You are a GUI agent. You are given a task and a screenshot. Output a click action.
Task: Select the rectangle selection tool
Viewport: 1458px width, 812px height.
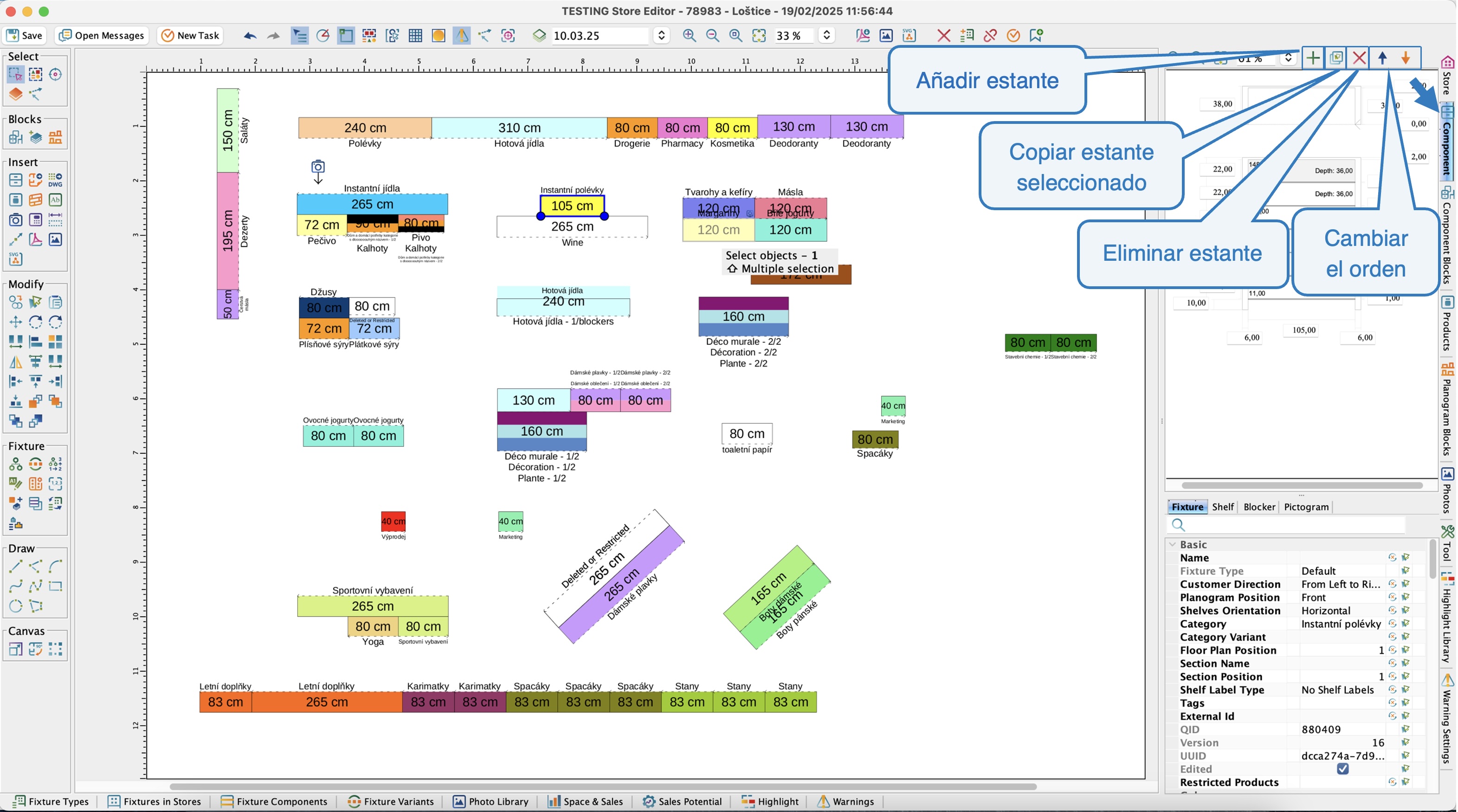15,74
